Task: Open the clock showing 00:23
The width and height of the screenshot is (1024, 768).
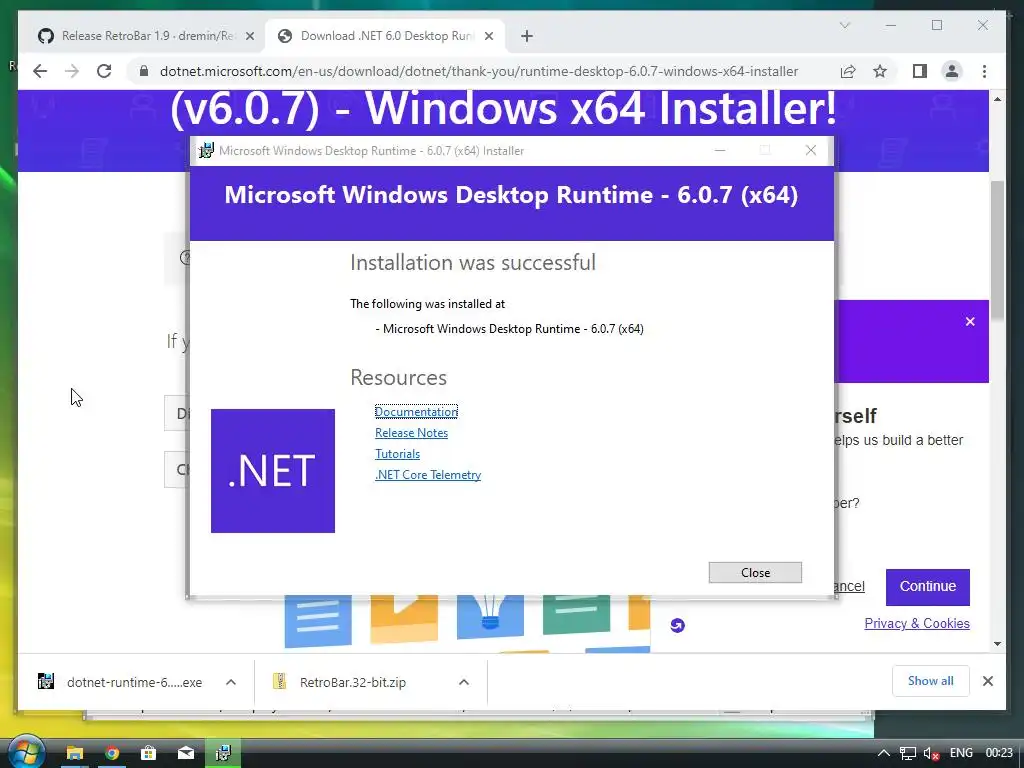Action: point(999,753)
